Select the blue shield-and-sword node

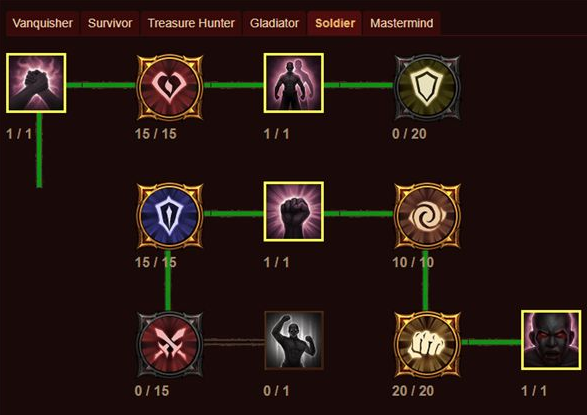tap(170, 216)
